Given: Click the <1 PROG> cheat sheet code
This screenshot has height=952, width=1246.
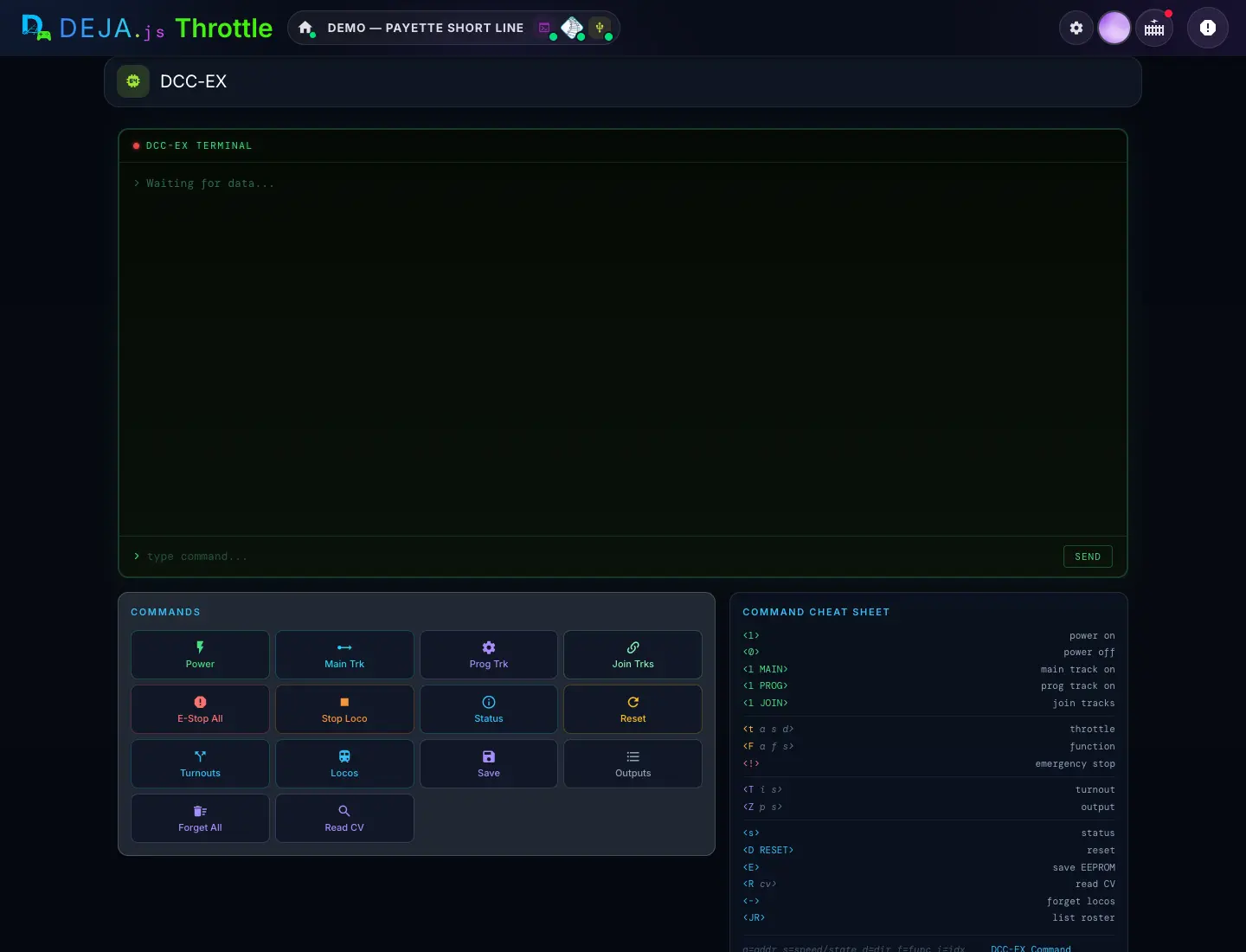Looking at the screenshot, I should tap(766, 685).
